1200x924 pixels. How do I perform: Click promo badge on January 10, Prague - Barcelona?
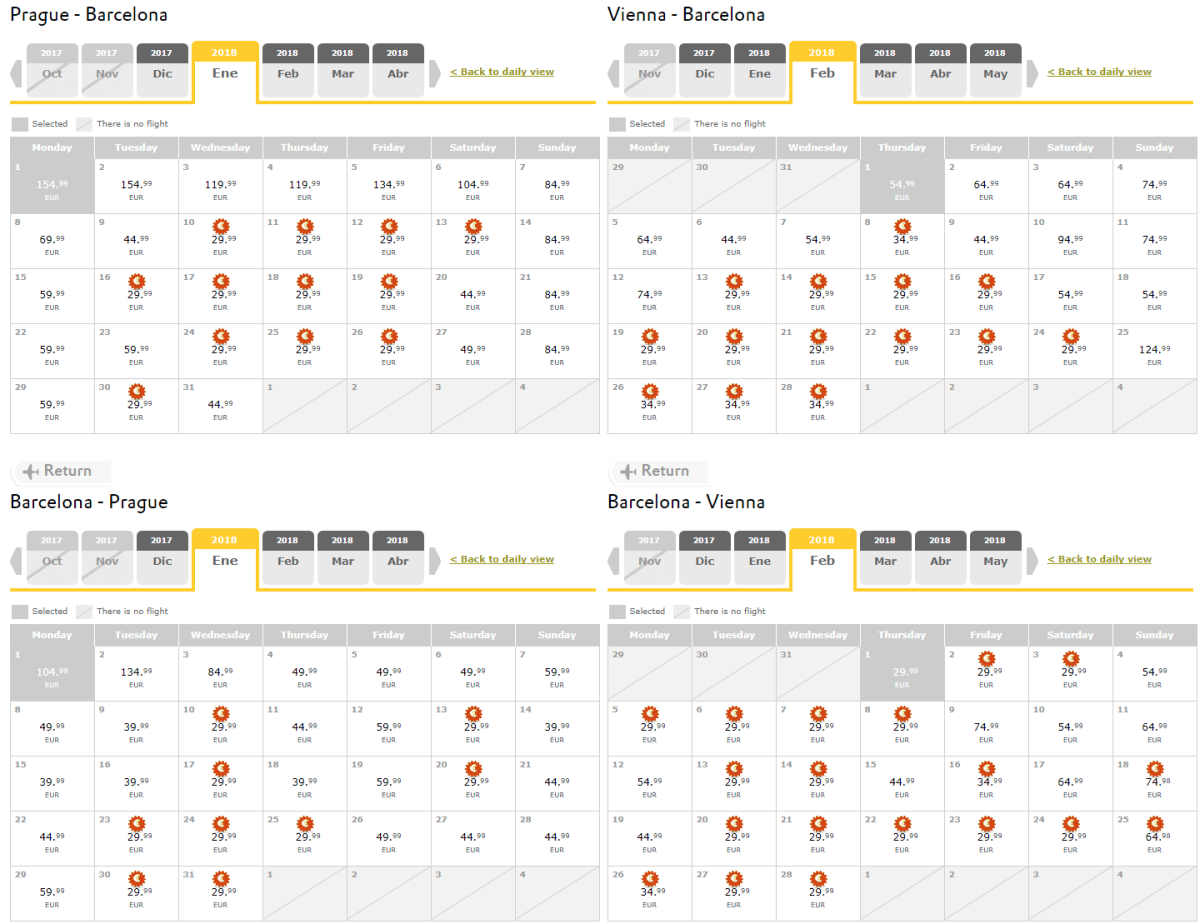click(221, 226)
